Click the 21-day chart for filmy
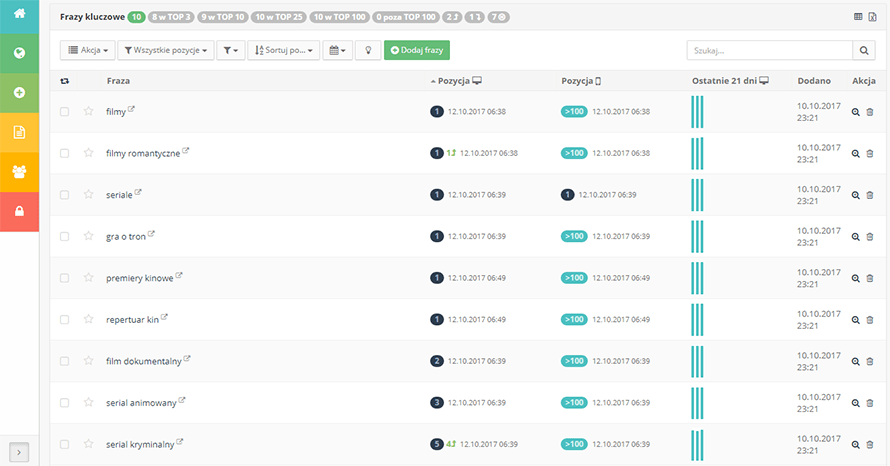This screenshot has width=890, height=466. tap(697, 112)
